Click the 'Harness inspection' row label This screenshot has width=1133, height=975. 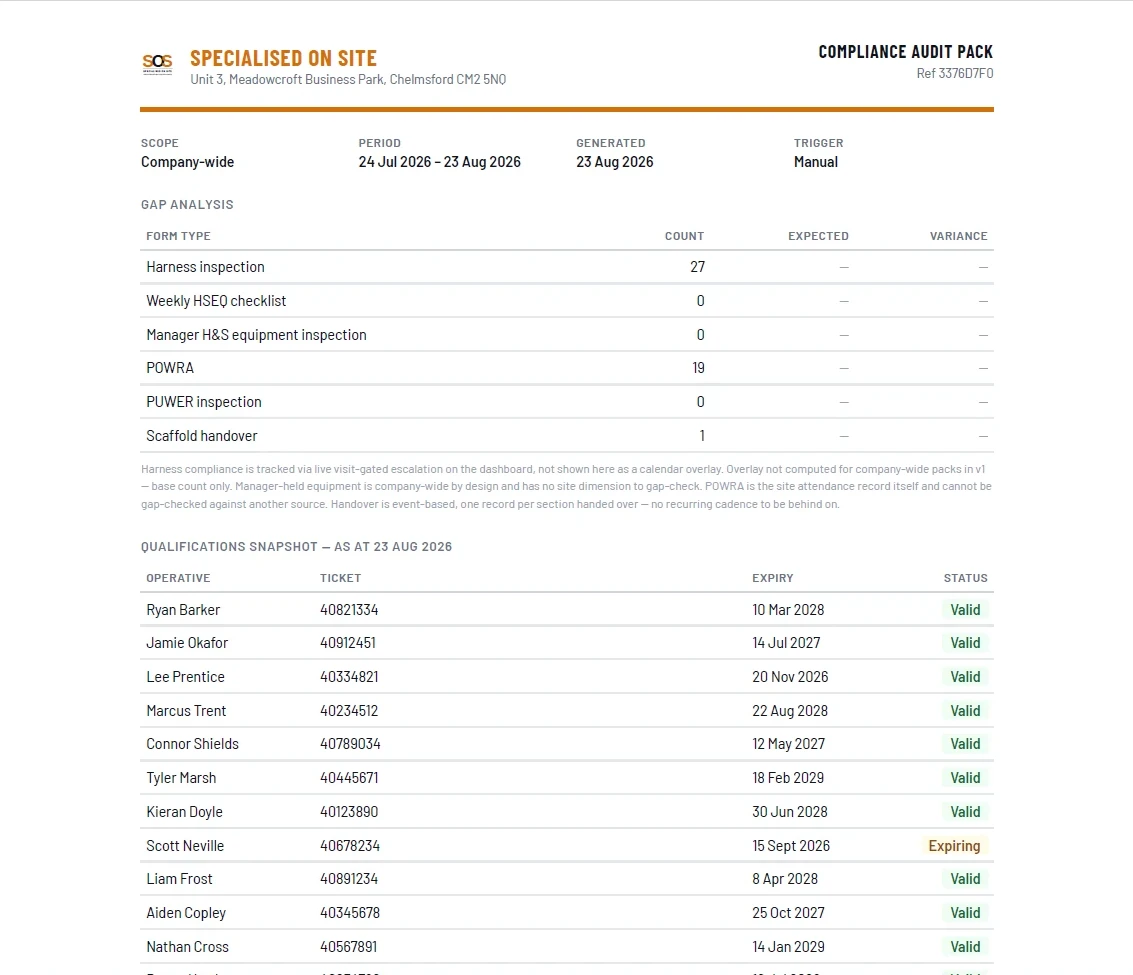click(x=205, y=267)
